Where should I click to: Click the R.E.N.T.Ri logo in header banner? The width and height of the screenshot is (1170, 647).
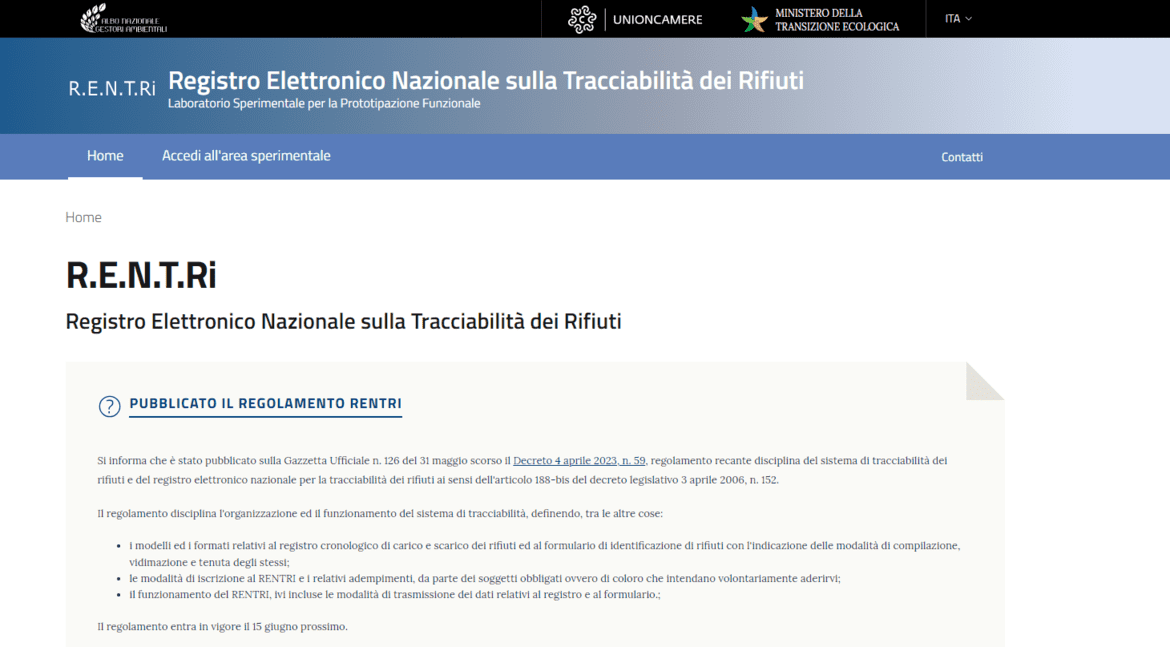111,88
